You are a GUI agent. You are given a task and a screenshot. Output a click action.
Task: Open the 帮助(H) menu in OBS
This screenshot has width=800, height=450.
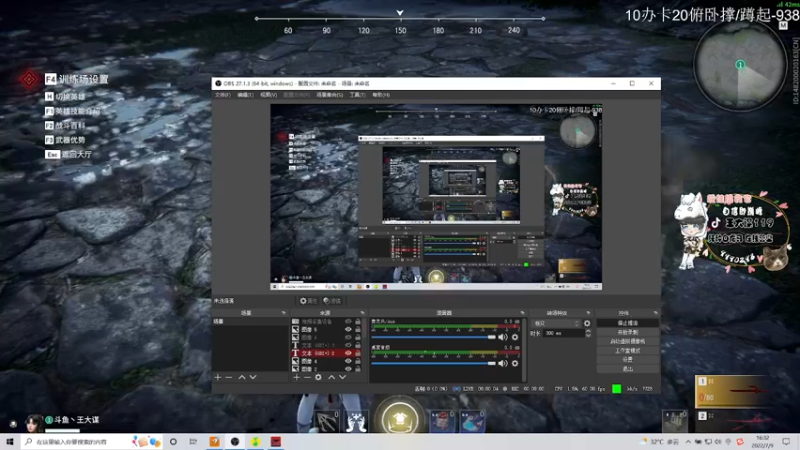point(381,95)
